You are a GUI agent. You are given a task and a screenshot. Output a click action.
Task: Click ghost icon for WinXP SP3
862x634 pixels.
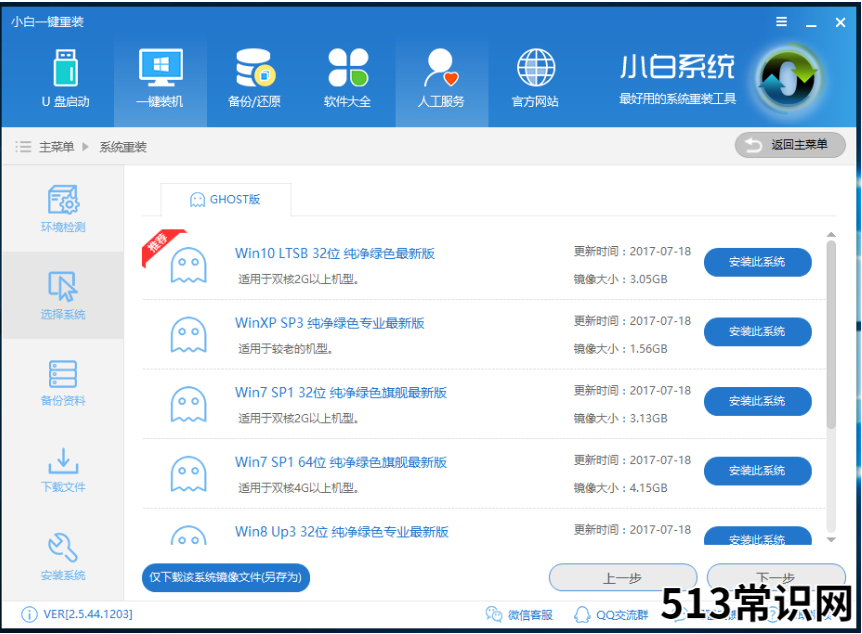(x=189, y=334)
